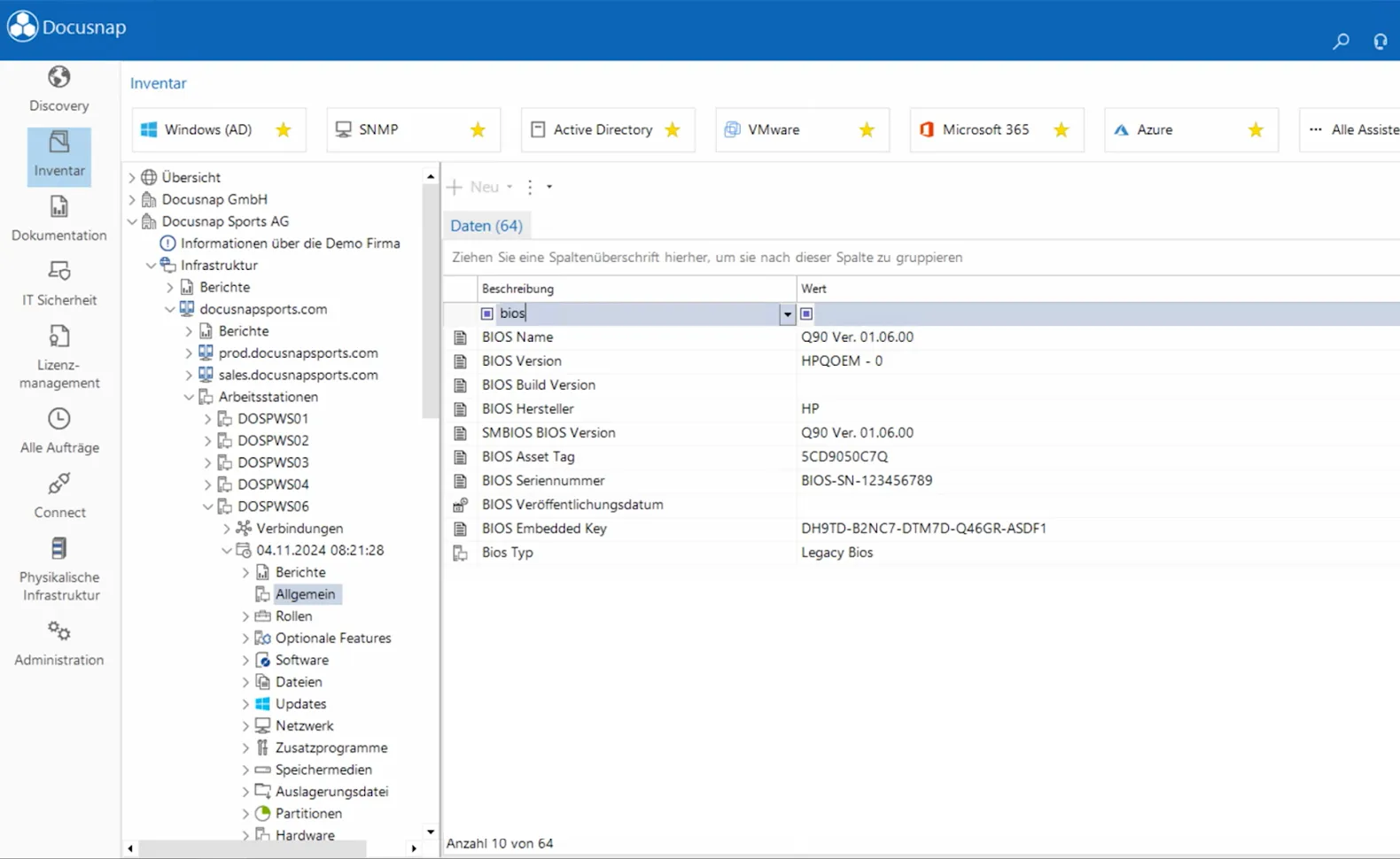Select the BIOS Name row

922,337
